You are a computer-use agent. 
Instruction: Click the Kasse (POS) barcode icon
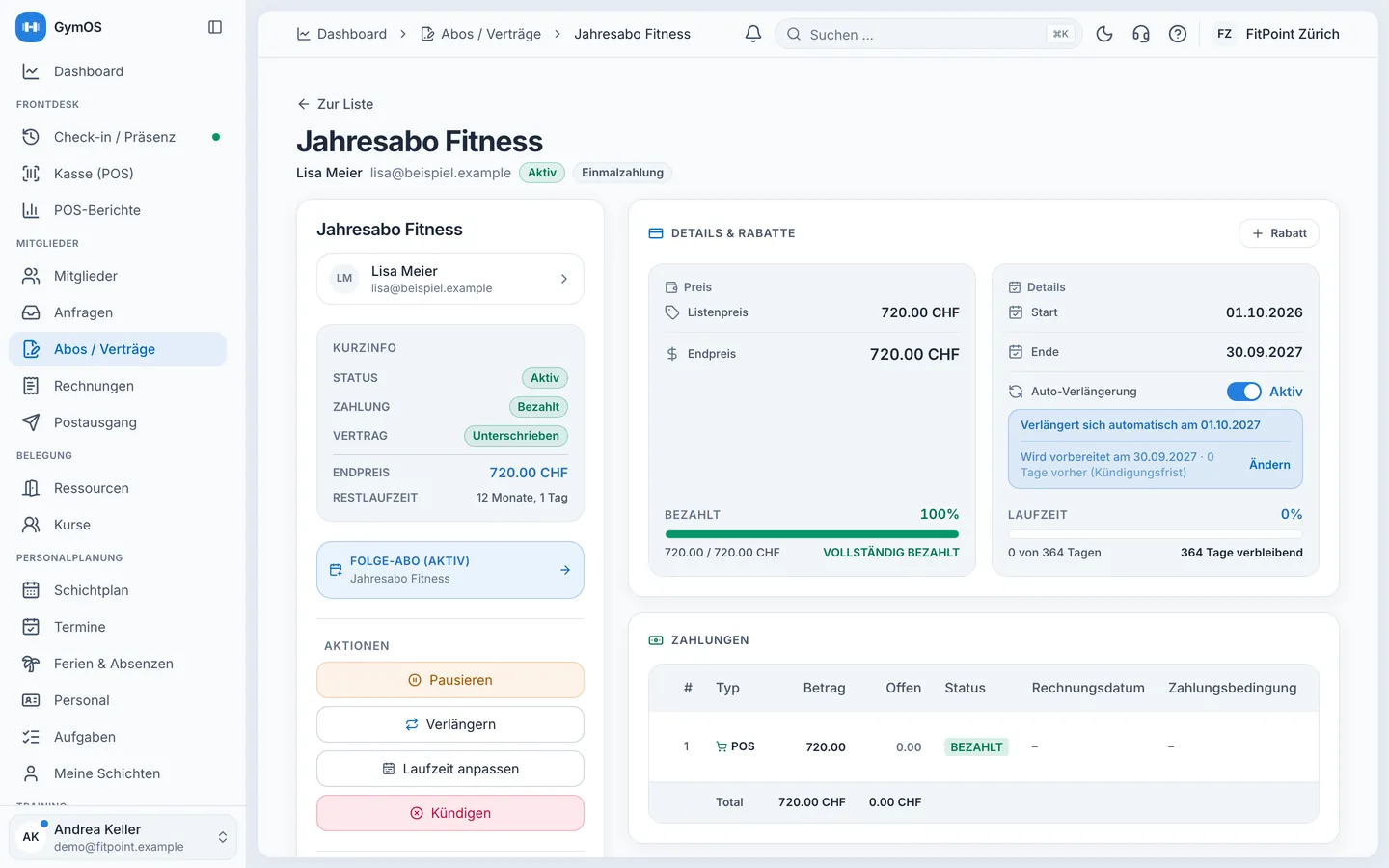pyautogui.click(x=31, y=174)
